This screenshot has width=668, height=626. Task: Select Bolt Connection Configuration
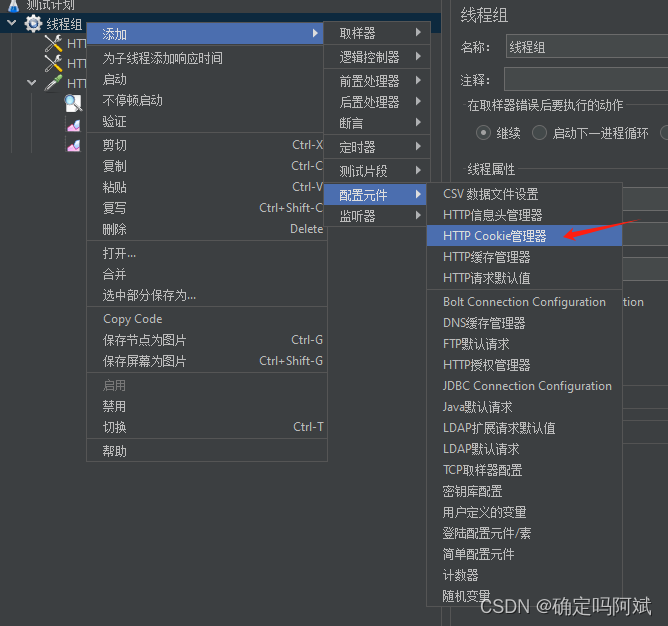tap(524, 302)
